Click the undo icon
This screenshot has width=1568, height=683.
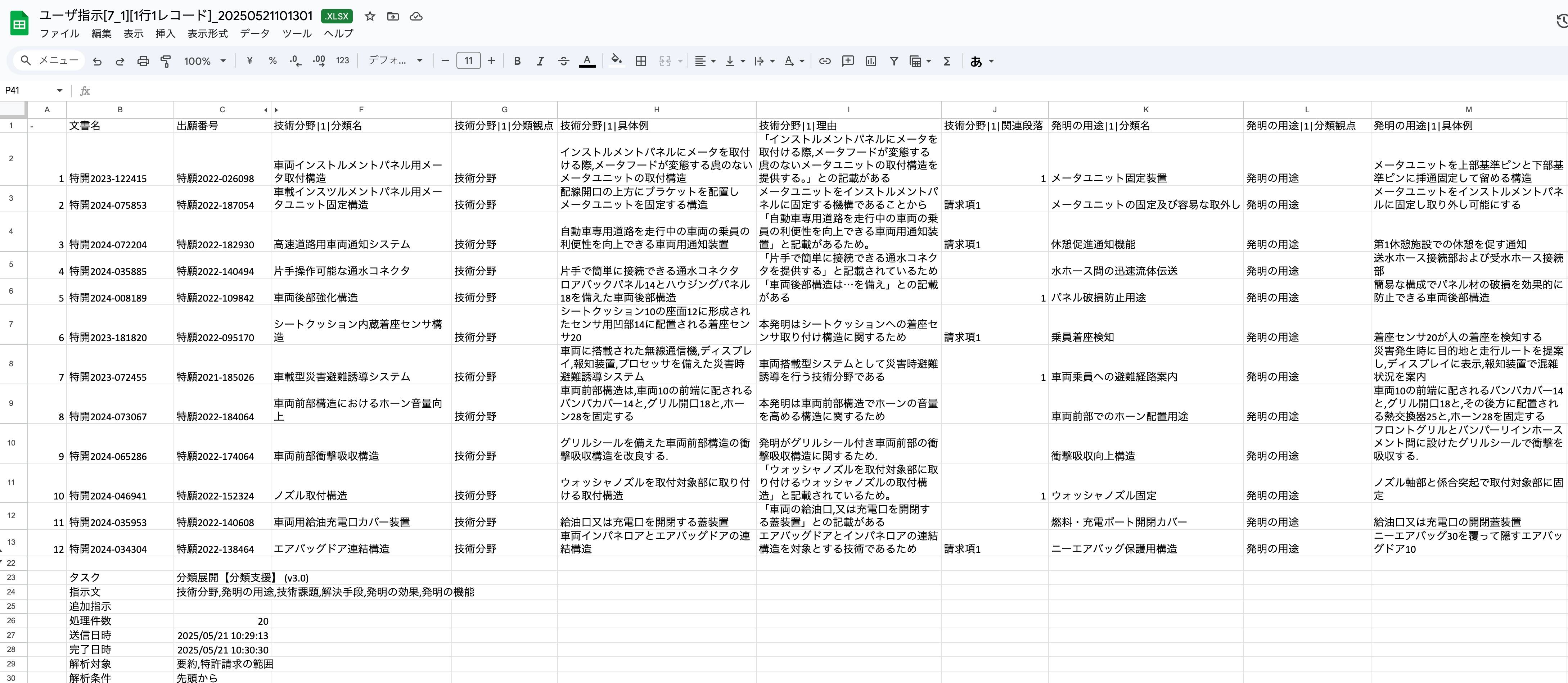pos(97,61)
